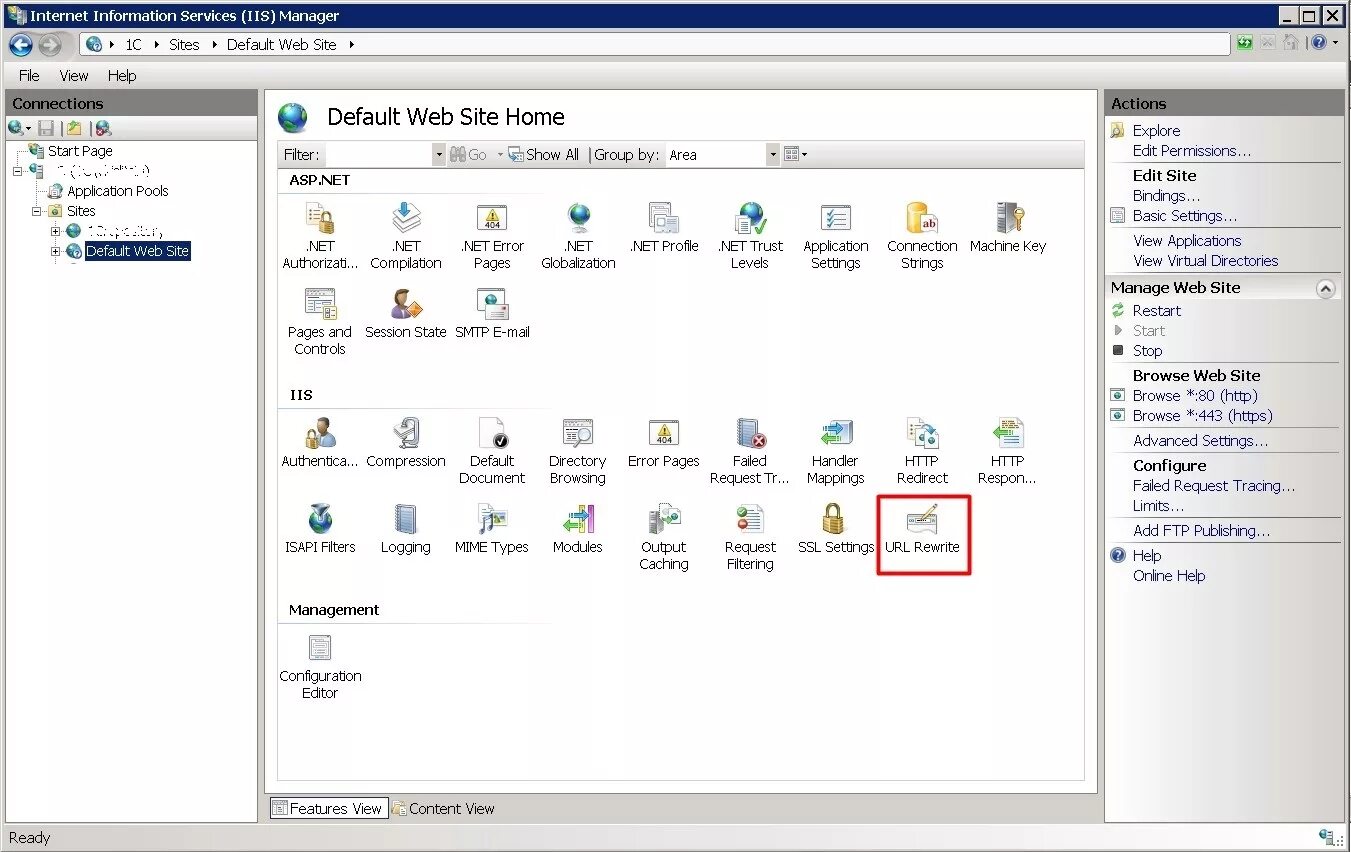Open the Basic Settings link
Screen dimensions: 1351x852
click(x=1185, y=216)
